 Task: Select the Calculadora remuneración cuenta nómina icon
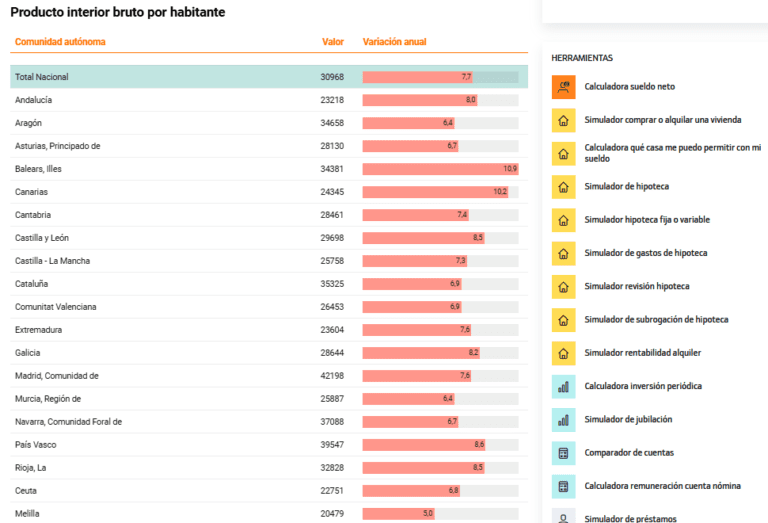563,487
